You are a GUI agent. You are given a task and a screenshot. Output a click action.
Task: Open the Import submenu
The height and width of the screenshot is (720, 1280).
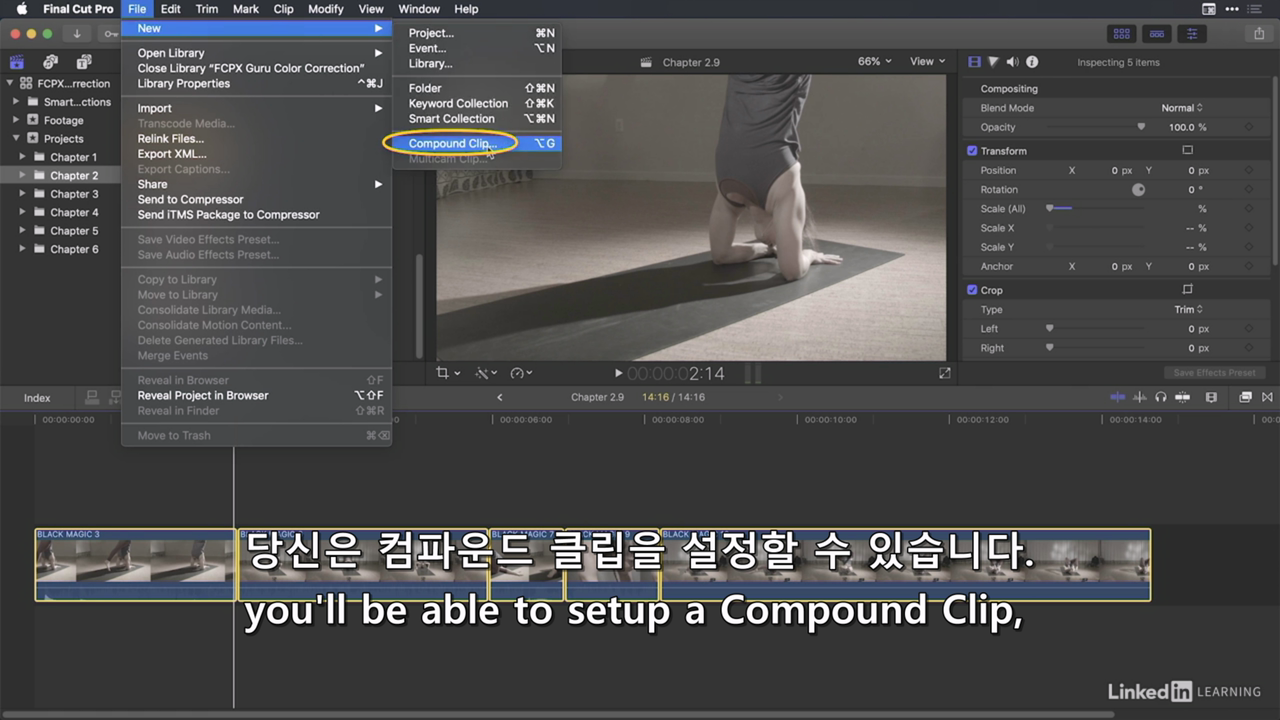[256, 108]
